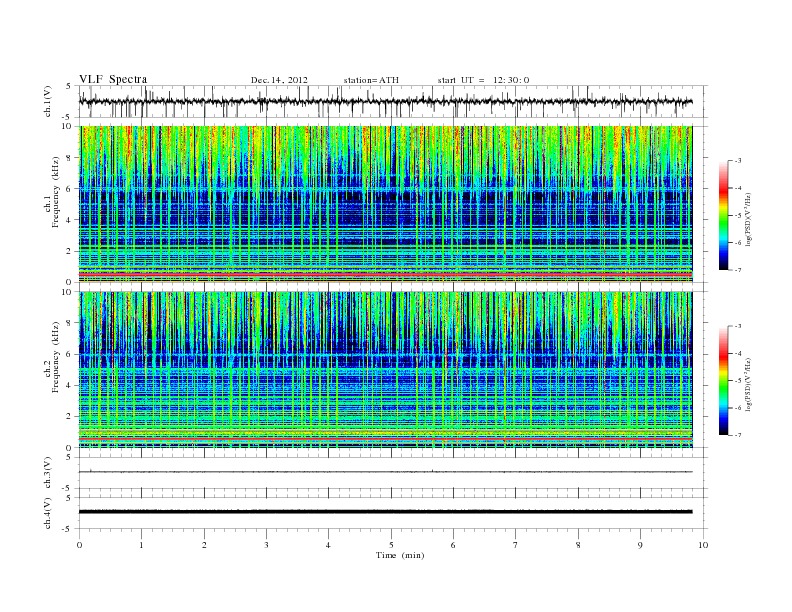Click time axis tick label '10'

coord(703,545)
